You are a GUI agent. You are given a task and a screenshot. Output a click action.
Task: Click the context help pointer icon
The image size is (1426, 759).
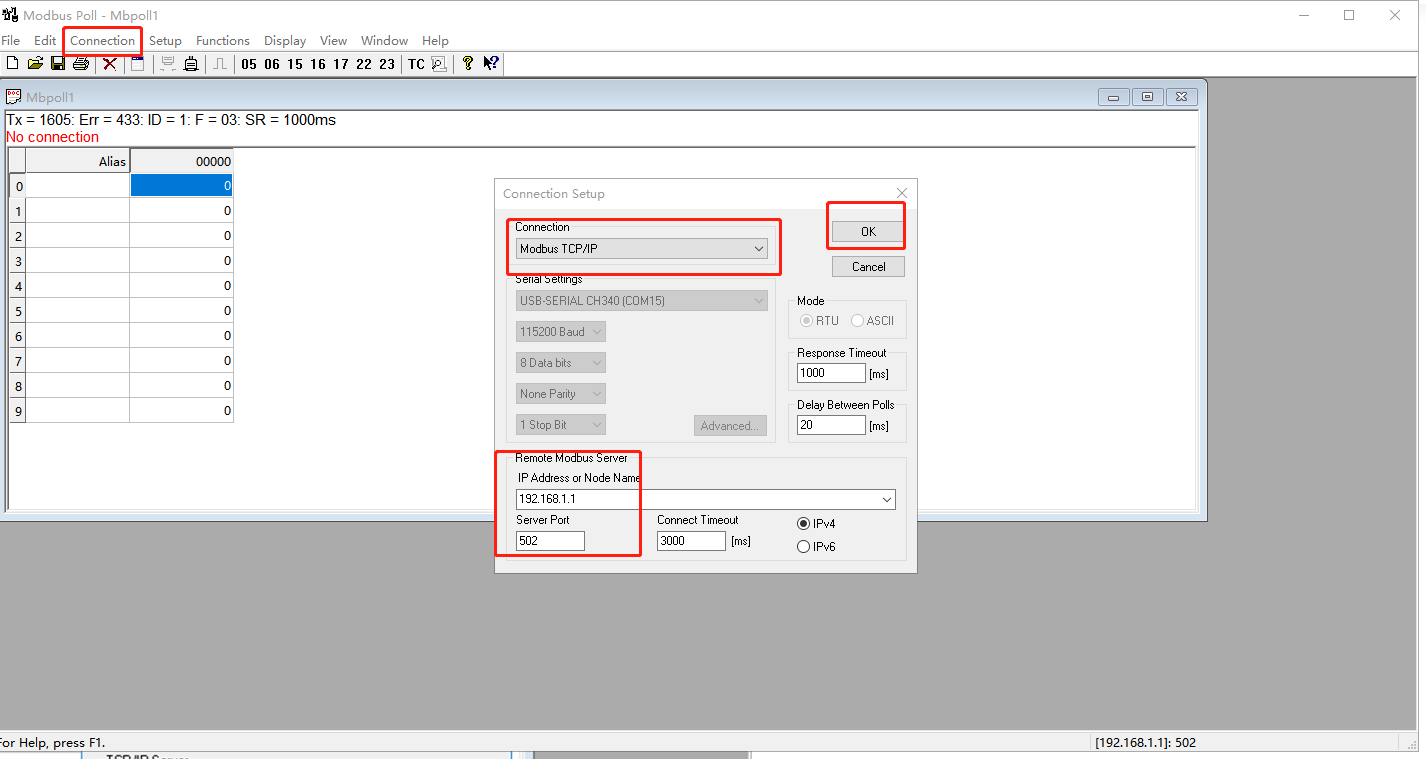[491, 64]
